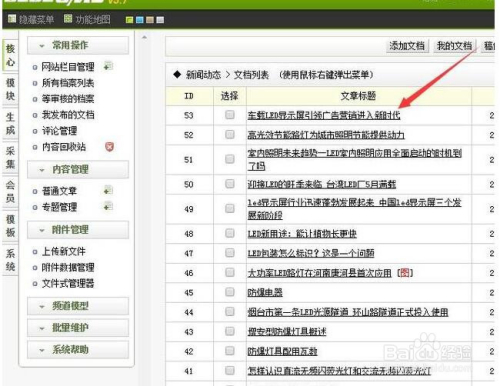Switch to the 会员 side tab
Screen dimensions: 500x386
(x=10, y=192)
